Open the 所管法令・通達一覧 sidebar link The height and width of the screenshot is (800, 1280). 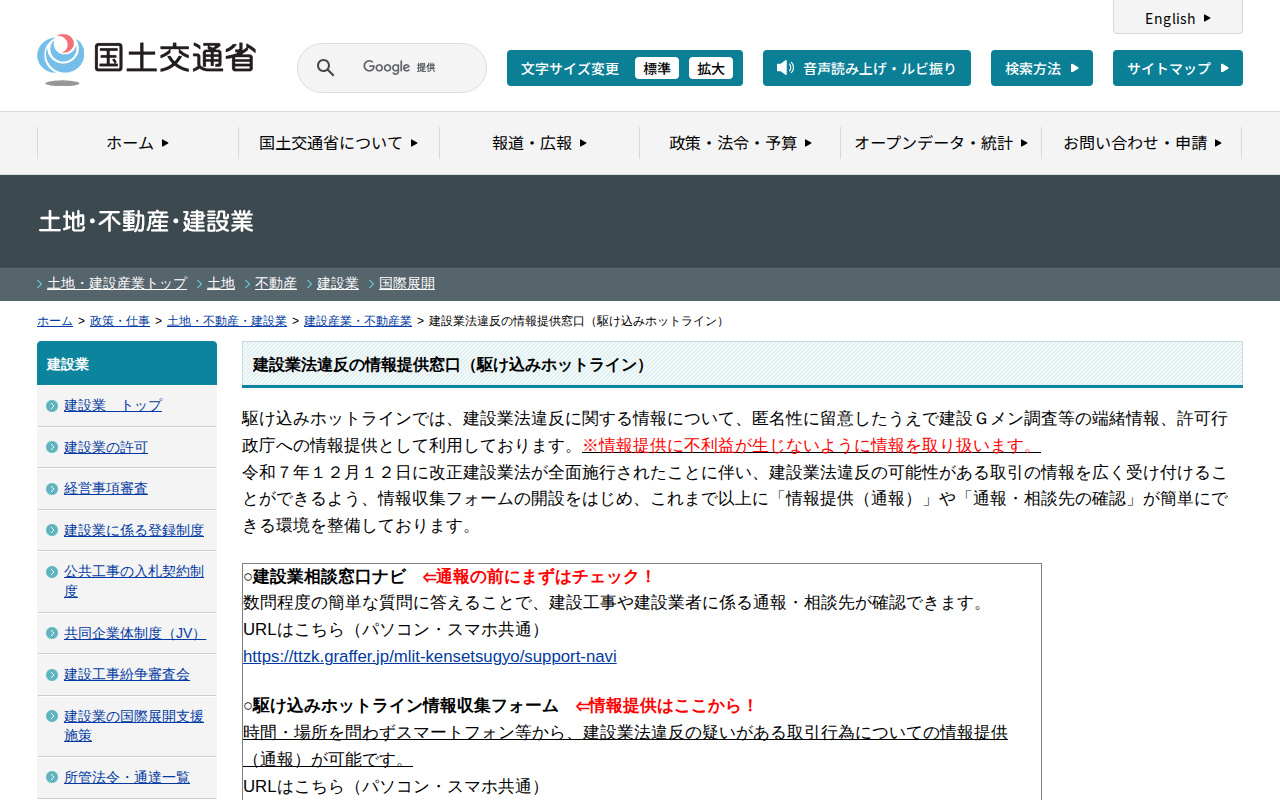point(127,778)
